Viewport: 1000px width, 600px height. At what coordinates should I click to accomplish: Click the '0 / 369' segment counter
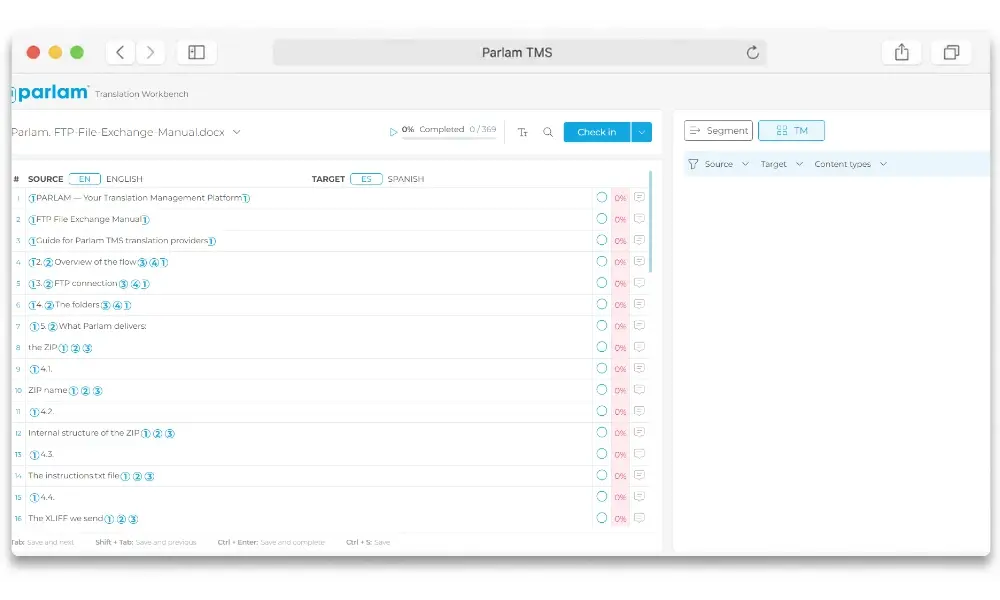483,129
